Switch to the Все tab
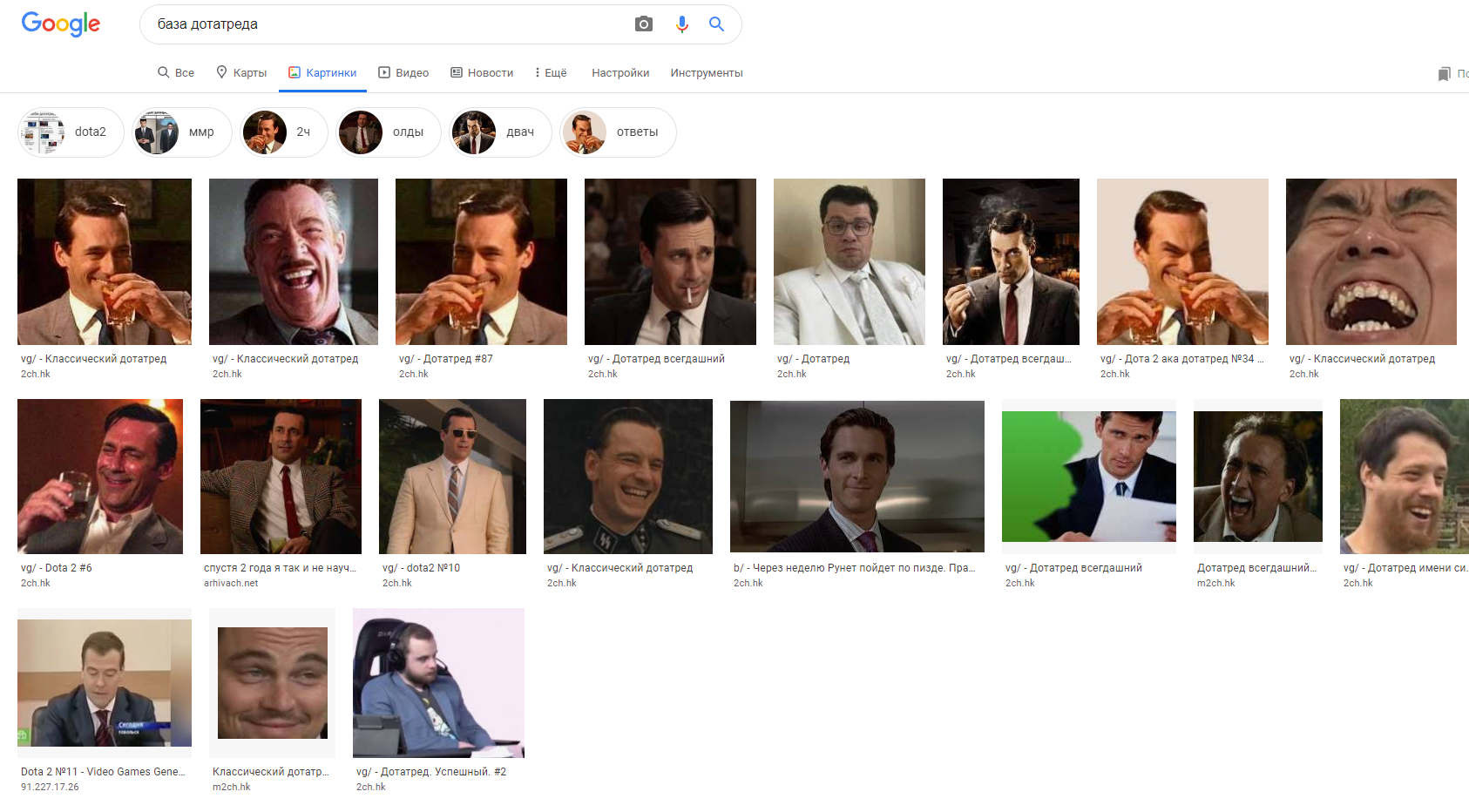Viewport: 1469px width, 812px height. pos(176,73)
